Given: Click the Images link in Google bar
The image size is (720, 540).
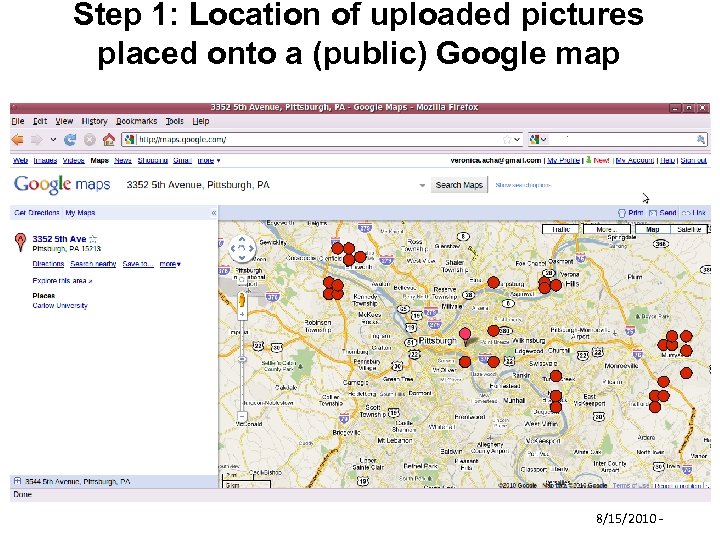Looking at the screenshot, I should point(45,160).
